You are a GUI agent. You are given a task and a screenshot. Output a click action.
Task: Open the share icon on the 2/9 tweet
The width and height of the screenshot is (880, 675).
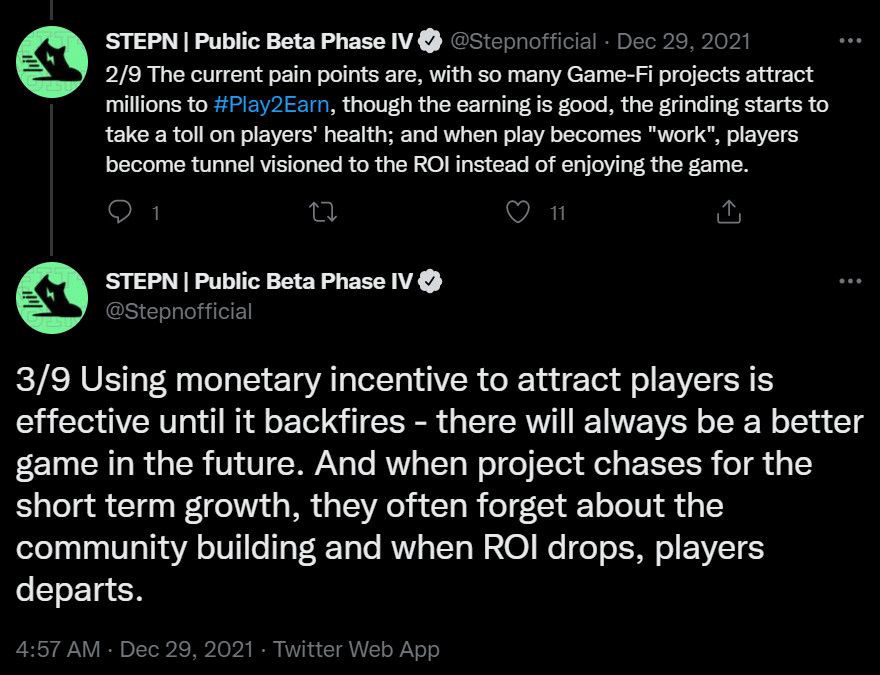(729, 212)
